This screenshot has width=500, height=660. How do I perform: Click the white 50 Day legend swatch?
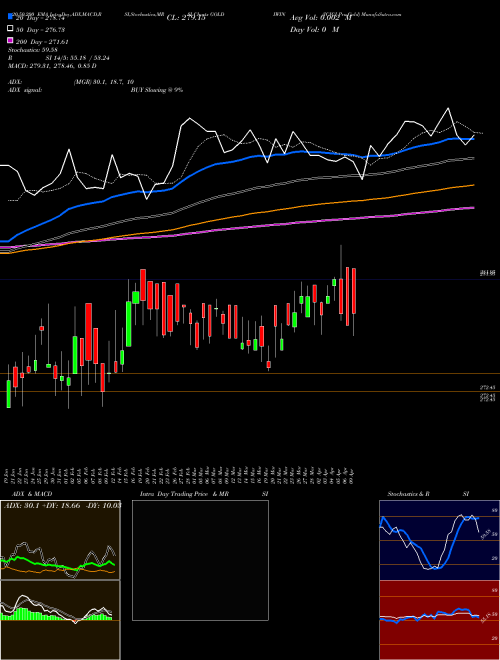pos(11,29)
